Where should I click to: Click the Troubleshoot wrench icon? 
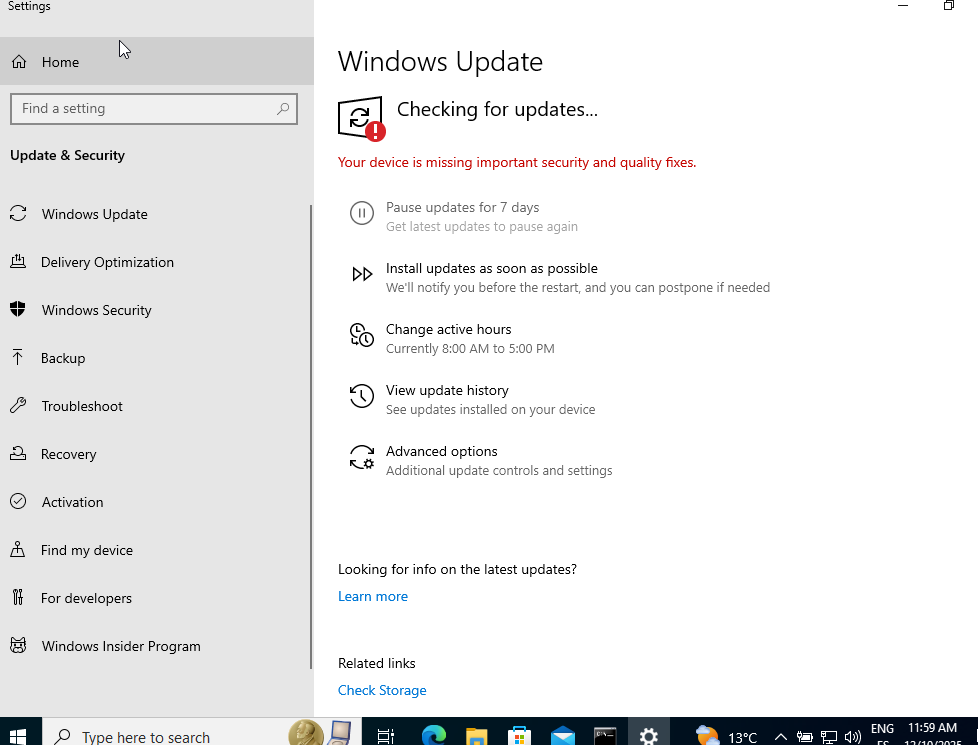tap(18, 406)
